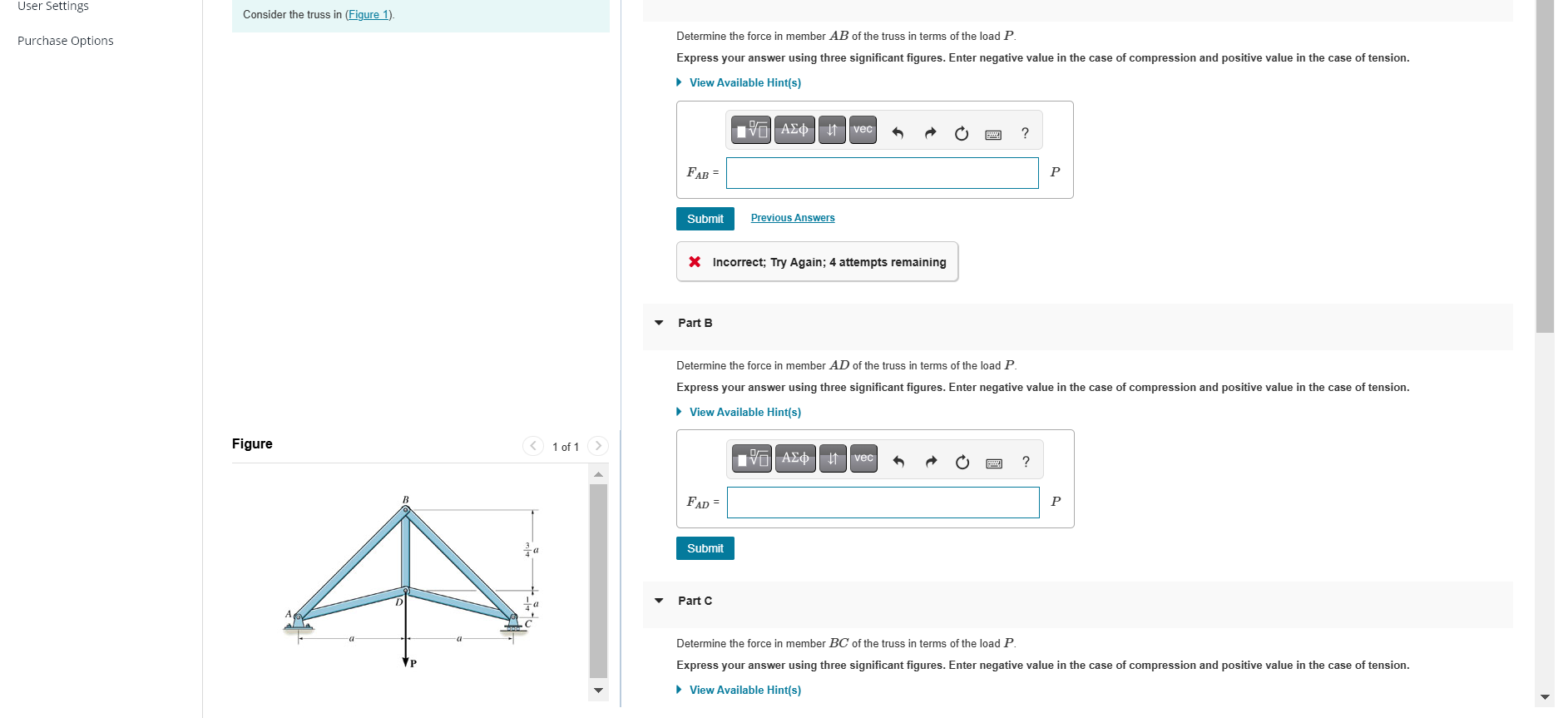
Task: Open Purchase Options in the sidebar
Action: click(65, 40)
